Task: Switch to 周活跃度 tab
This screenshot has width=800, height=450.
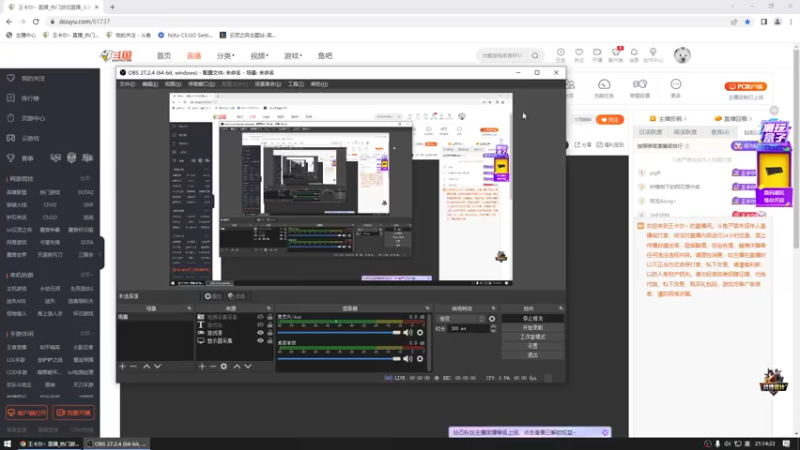Action: tap(685, 132)
